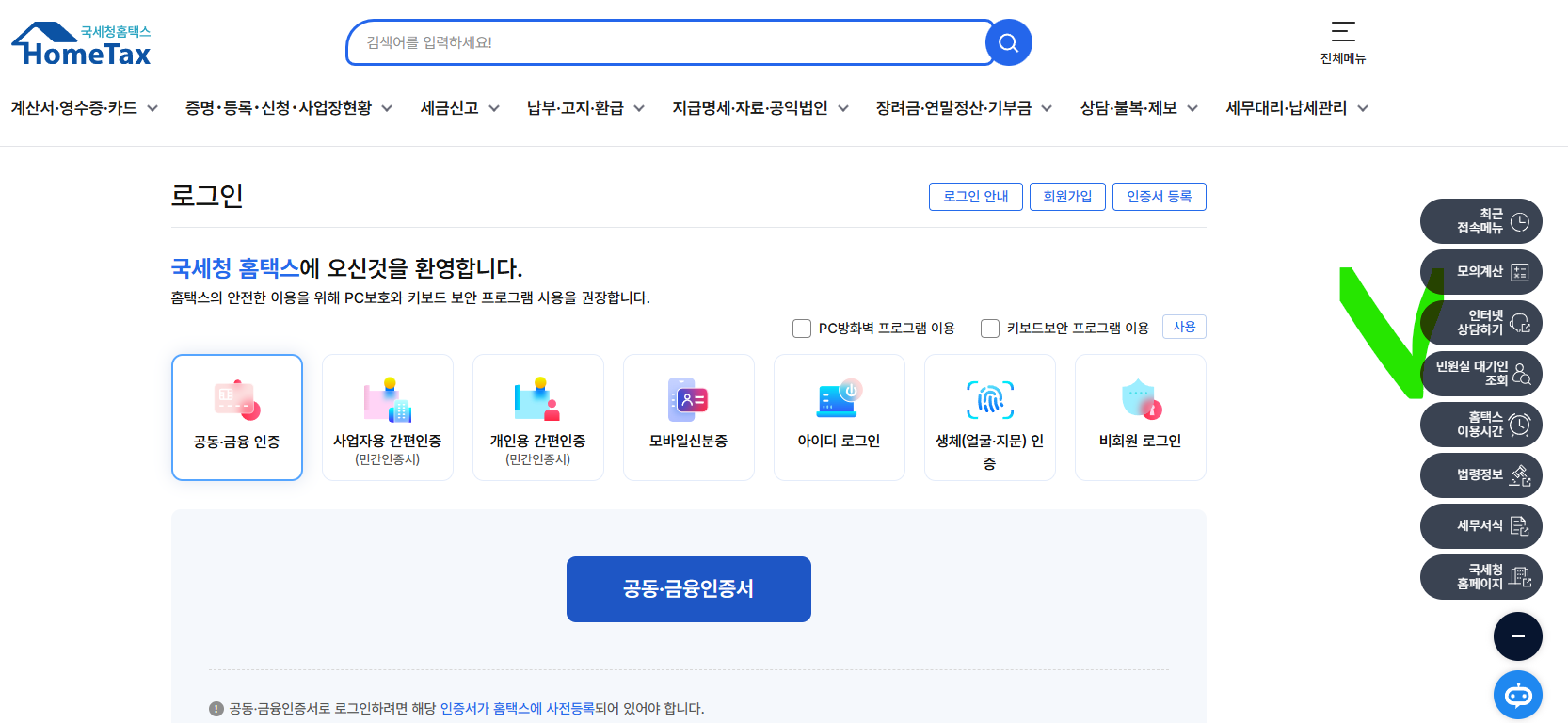Expand the 상담·불복·제보 menu
1568x723 pixels.
[x=1140, y=108]
